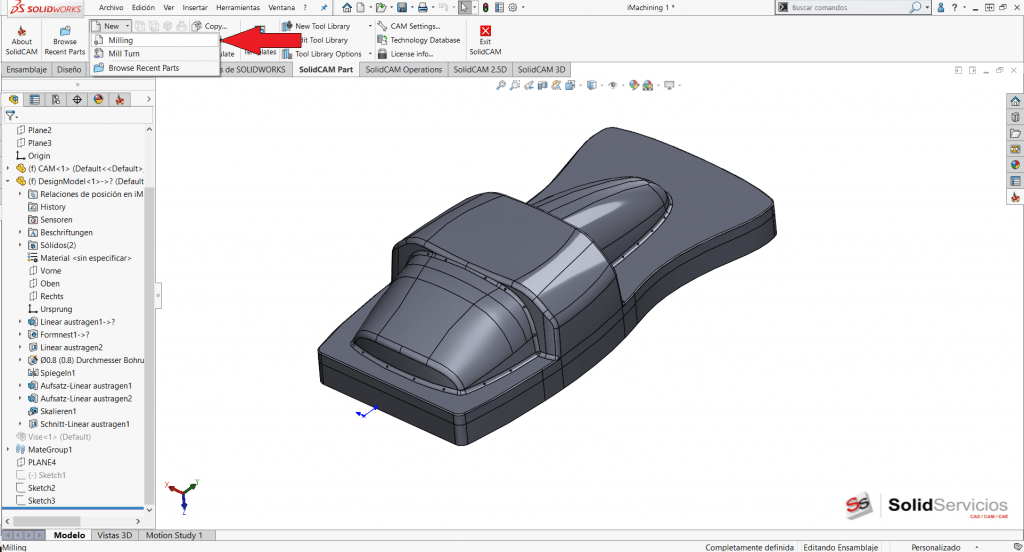
Task: Open the ConfigurationManager tab icon
Action: pos(55,100)
